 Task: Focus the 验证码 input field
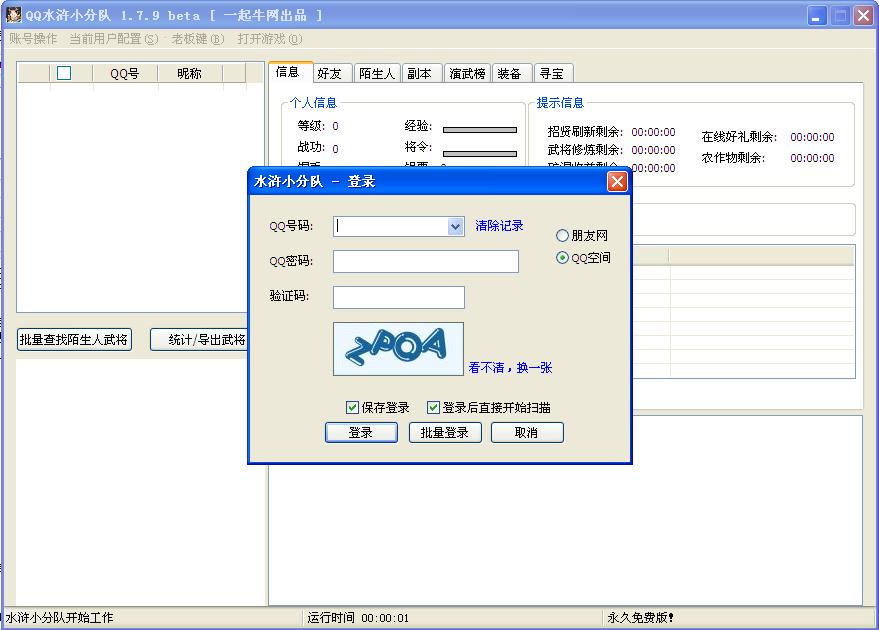point(399,297)
